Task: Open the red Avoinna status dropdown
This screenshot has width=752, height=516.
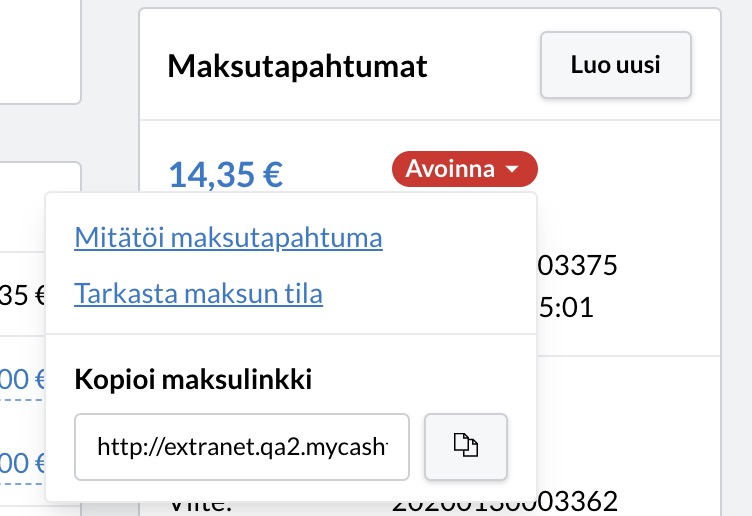Action: tap(465, 169)
